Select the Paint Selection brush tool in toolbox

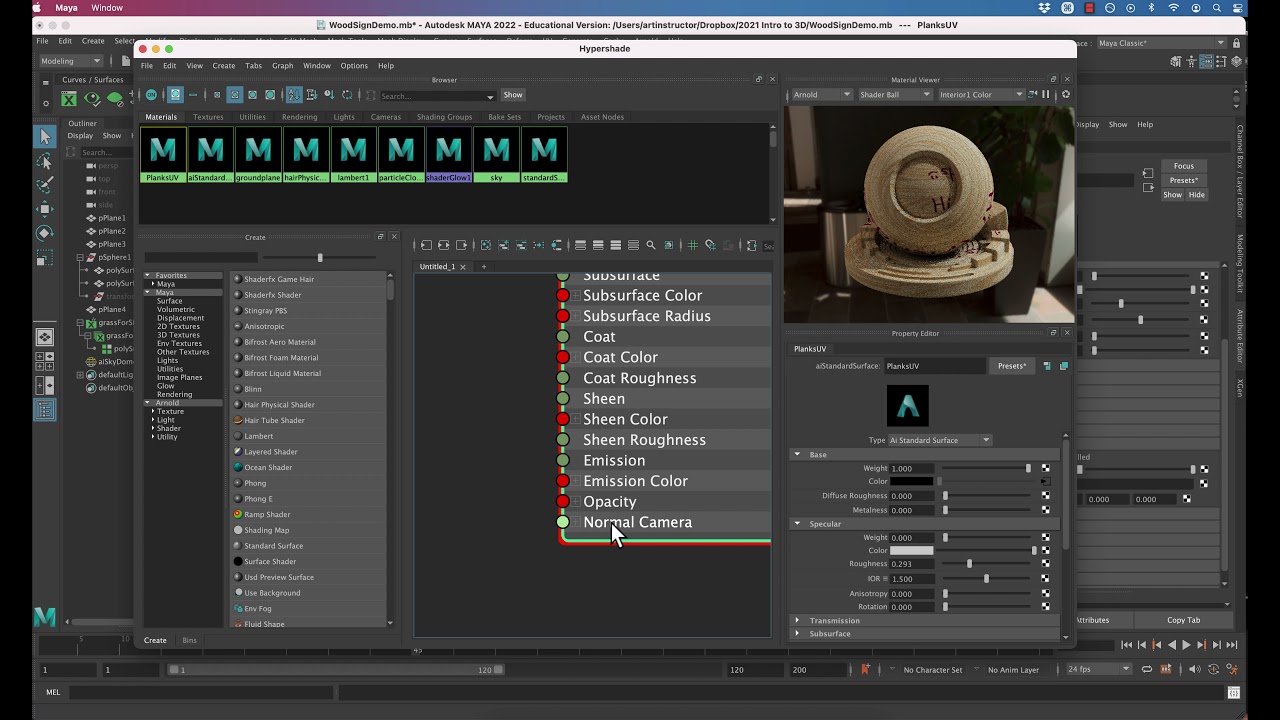[45, 185]
